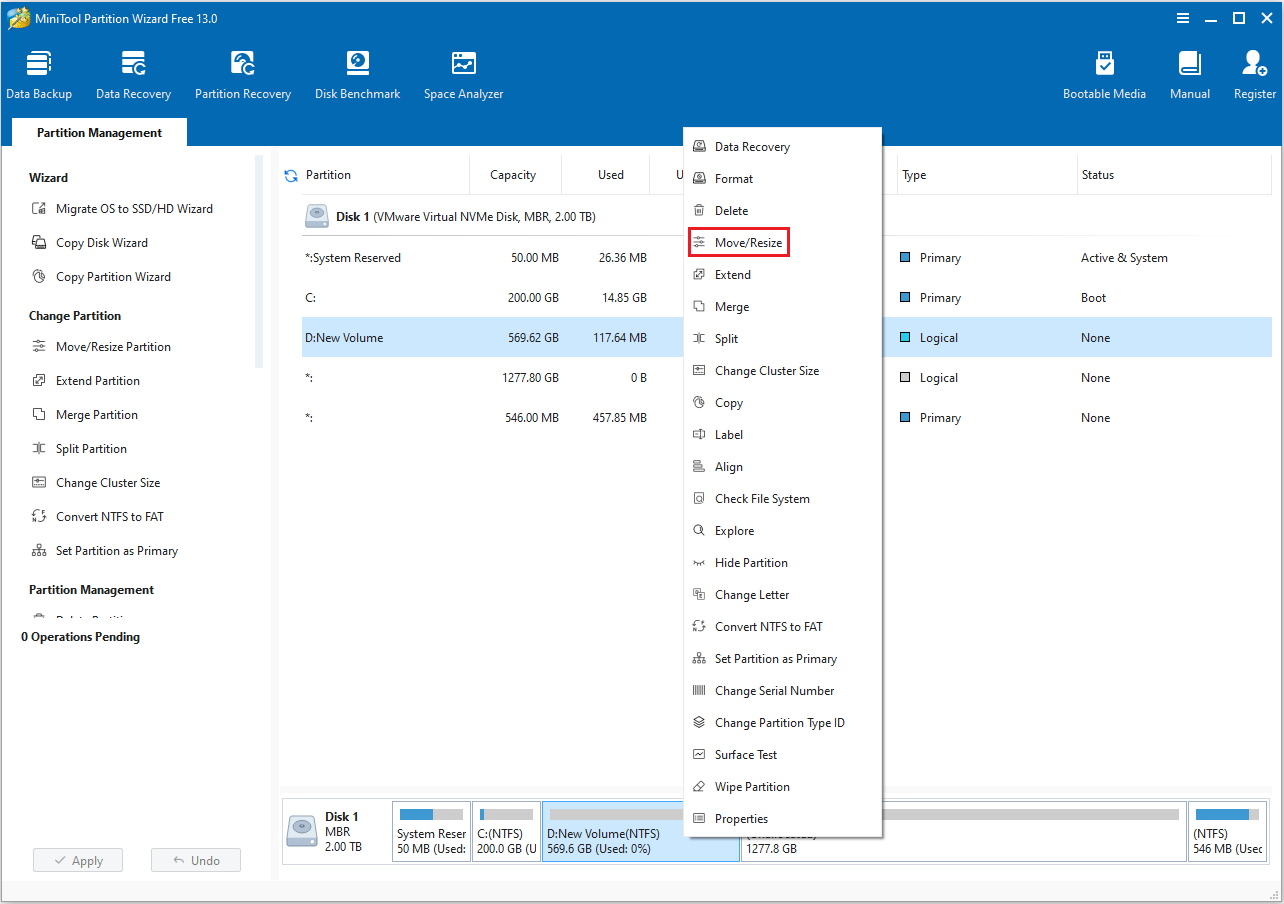
Task: Click the left sidebar vertical scrollbar
Action: tap(259, 262)
